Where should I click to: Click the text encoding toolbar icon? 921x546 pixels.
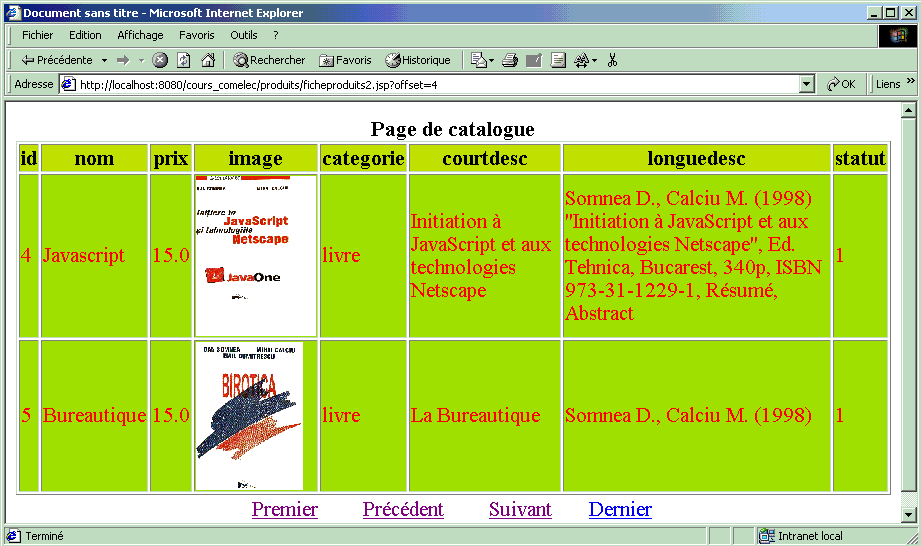coord(581,60)
